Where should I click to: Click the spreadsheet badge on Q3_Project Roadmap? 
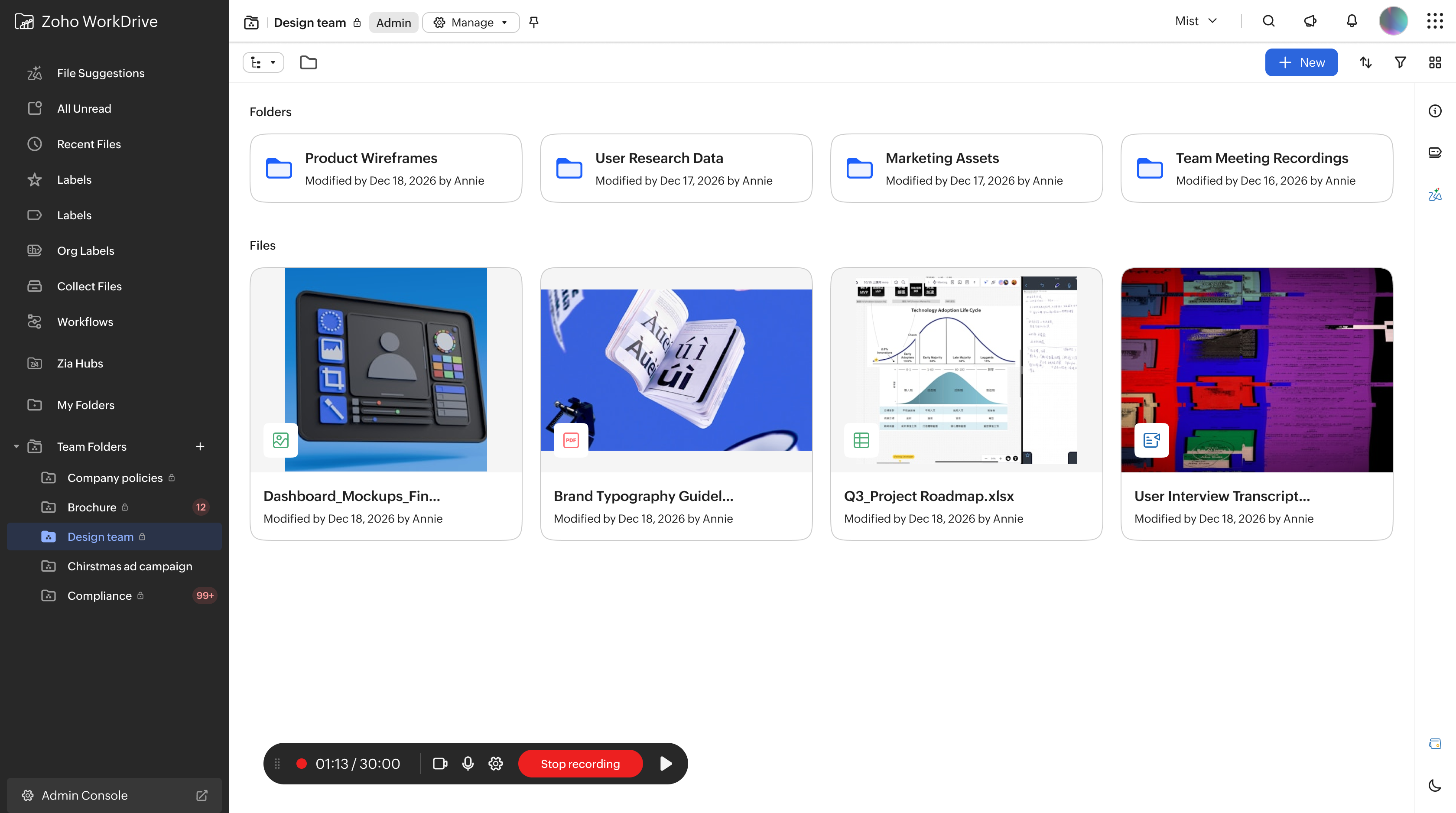click(861, 440)
